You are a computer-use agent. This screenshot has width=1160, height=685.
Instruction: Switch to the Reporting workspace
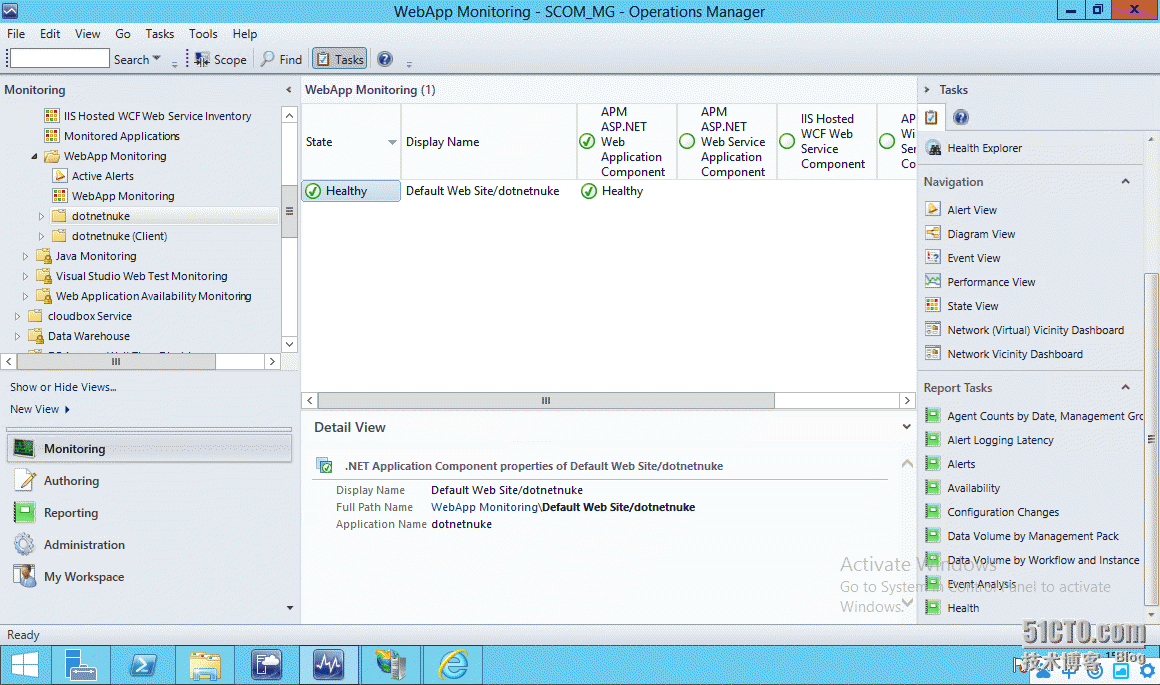(x=149, y=513)
